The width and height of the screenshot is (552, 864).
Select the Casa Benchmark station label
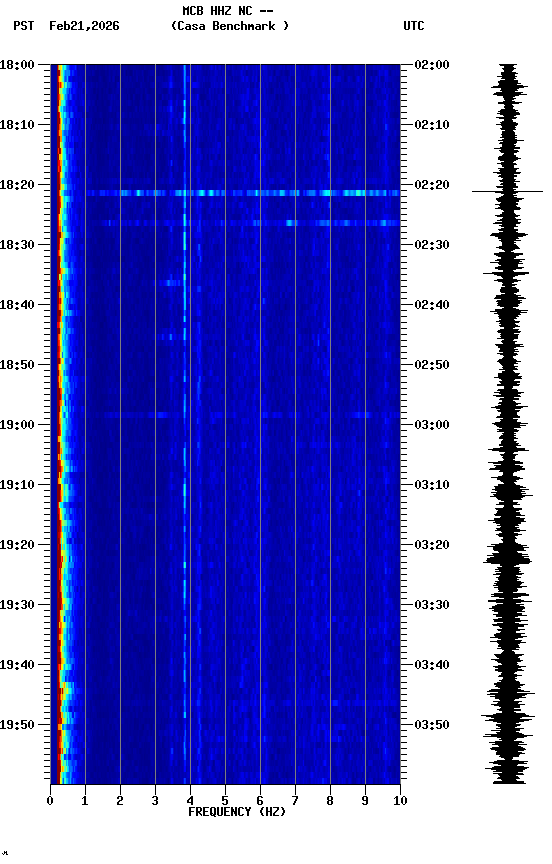tap(230, 26)
